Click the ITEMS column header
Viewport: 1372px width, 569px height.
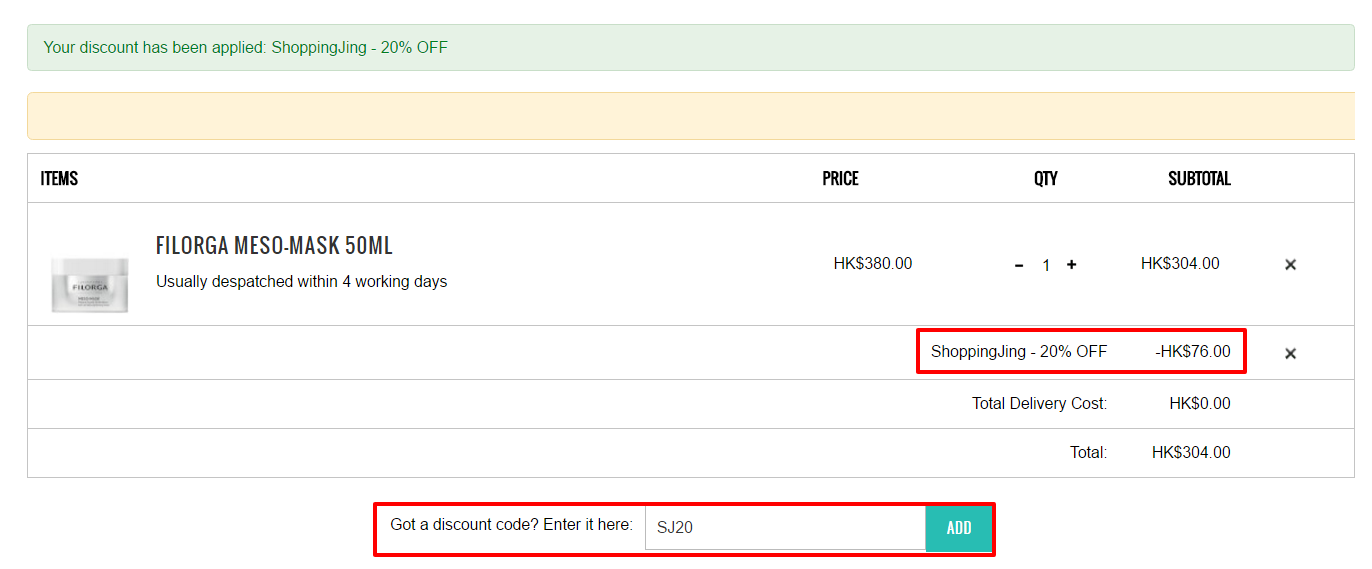59,178
